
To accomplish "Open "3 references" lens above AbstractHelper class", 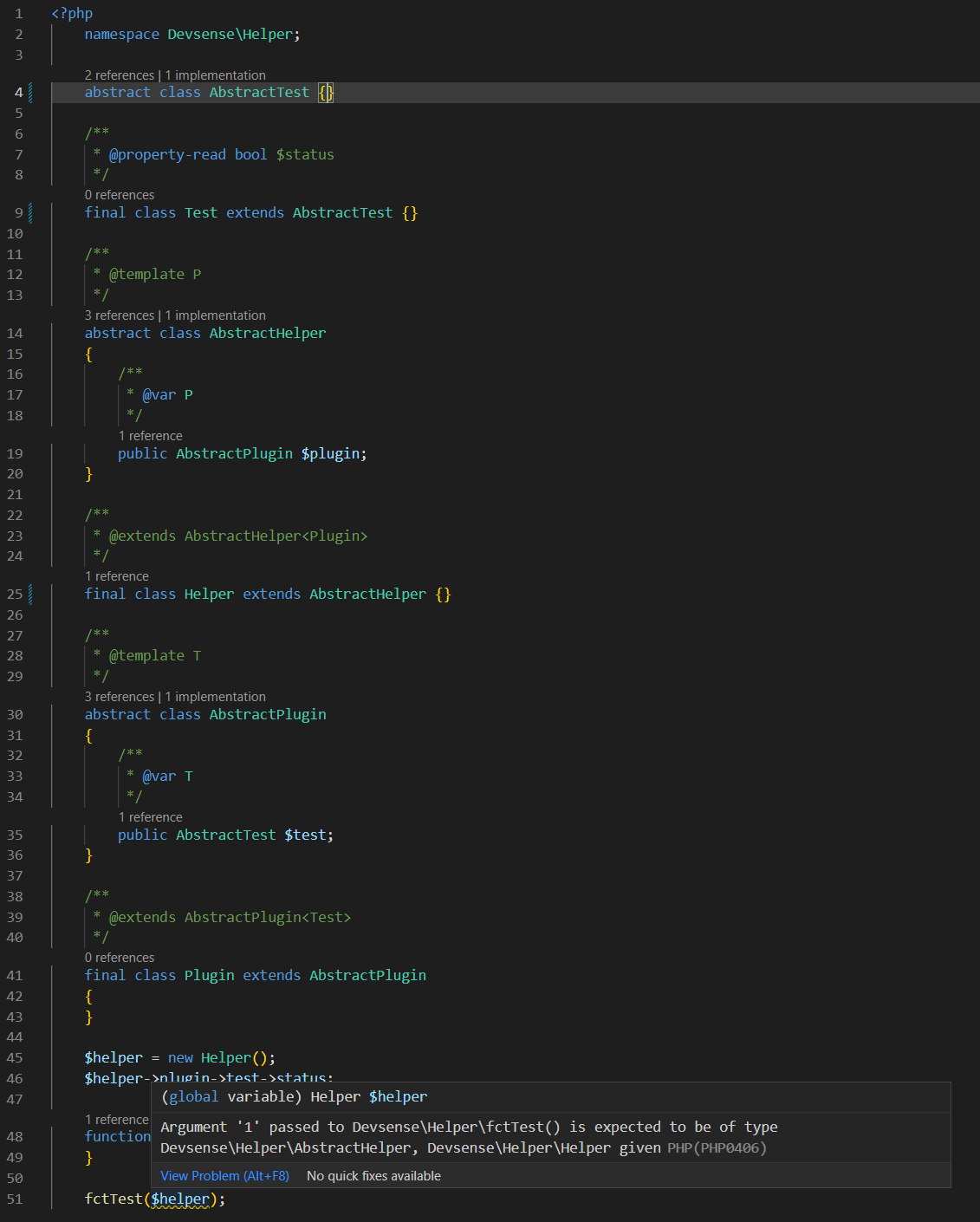I will [120, 315].
